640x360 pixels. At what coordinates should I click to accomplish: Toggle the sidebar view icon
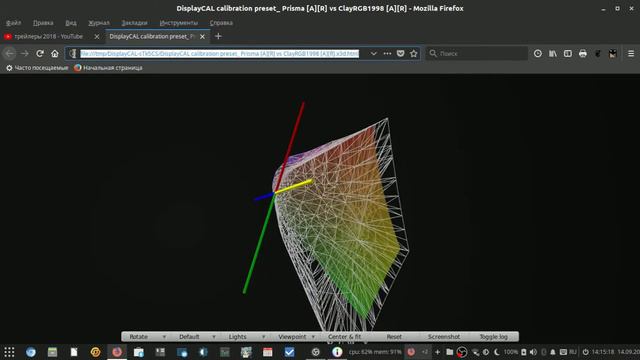(568, 53)
